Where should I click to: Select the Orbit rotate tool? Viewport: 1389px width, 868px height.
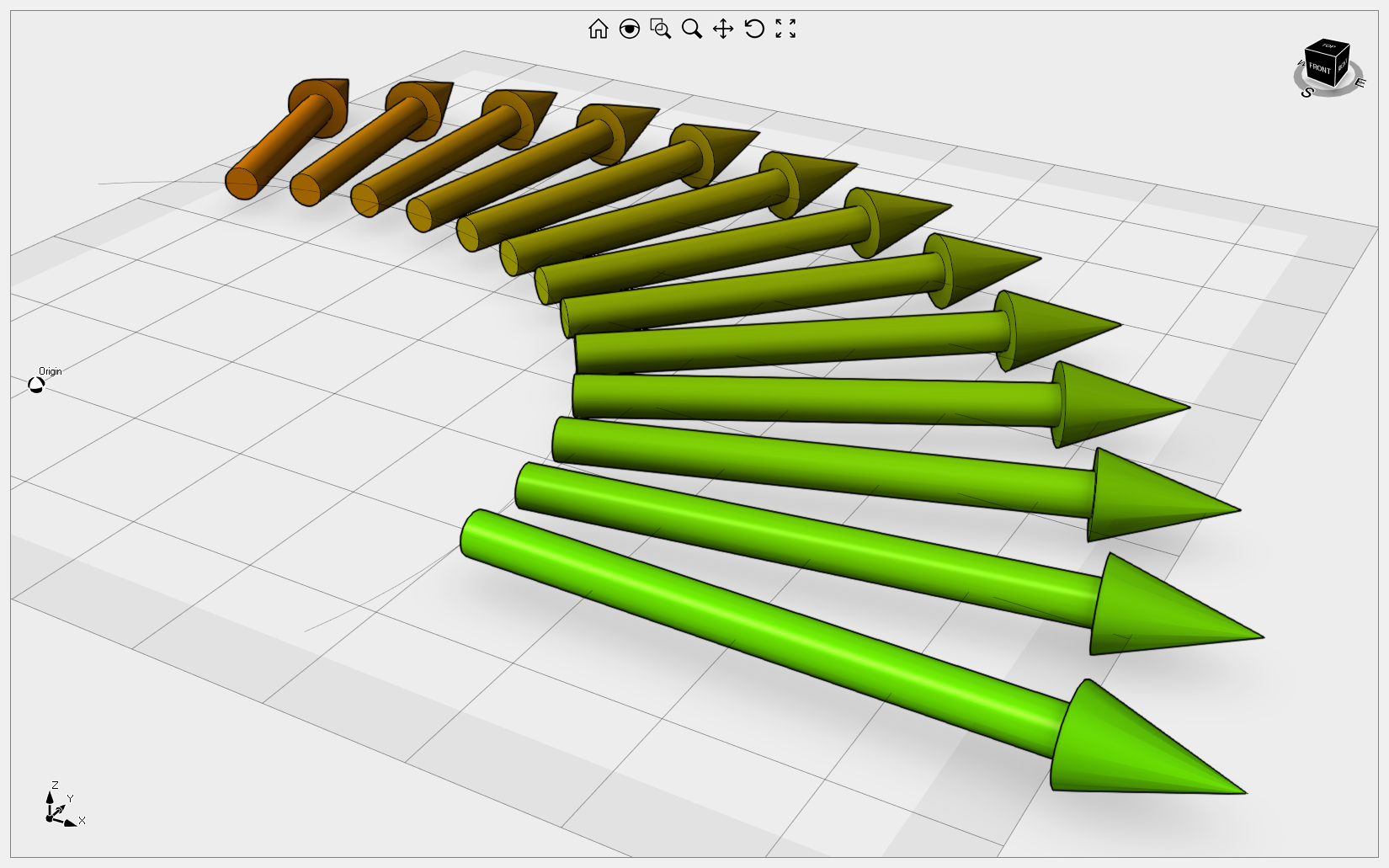(x=754, y=29)
